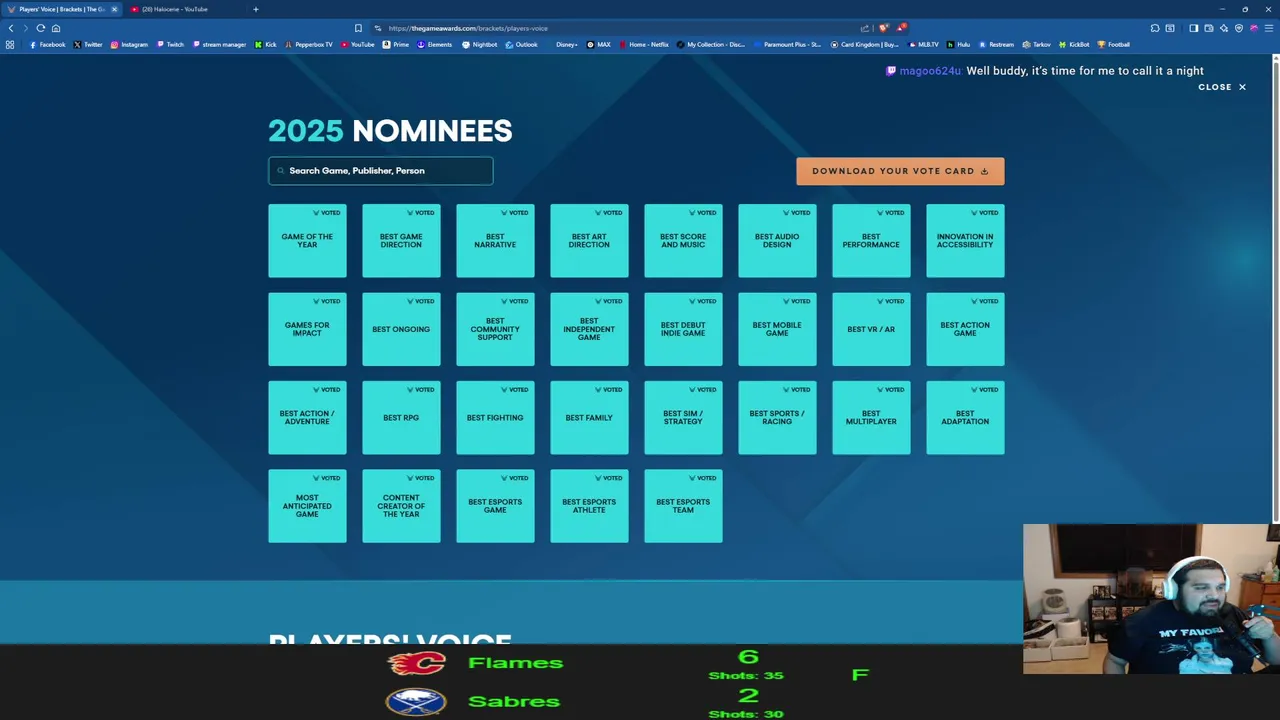Open the Best VR / AR category

(871, 329)
